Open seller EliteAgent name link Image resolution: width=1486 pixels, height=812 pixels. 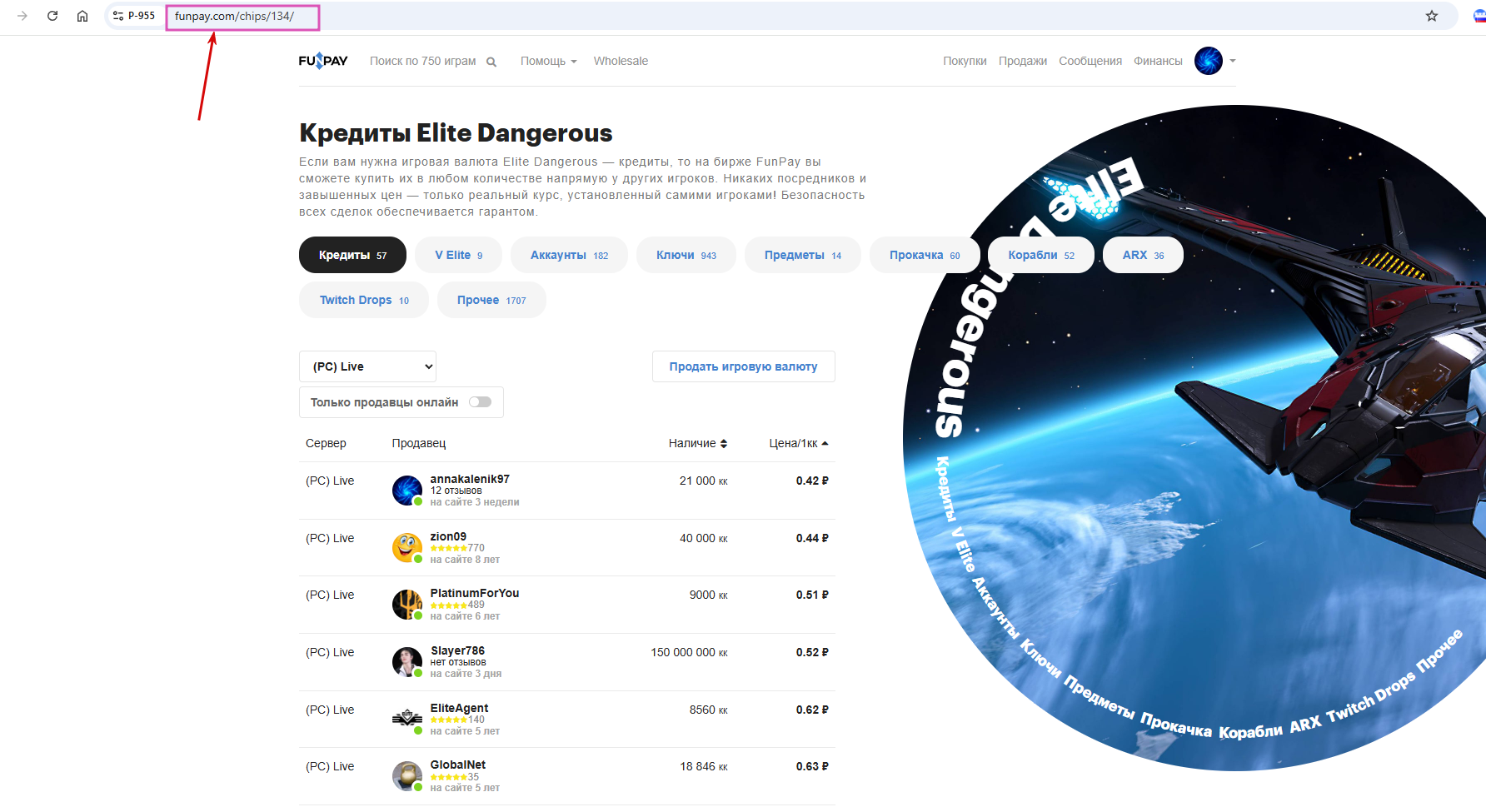[x=459, y=708]
